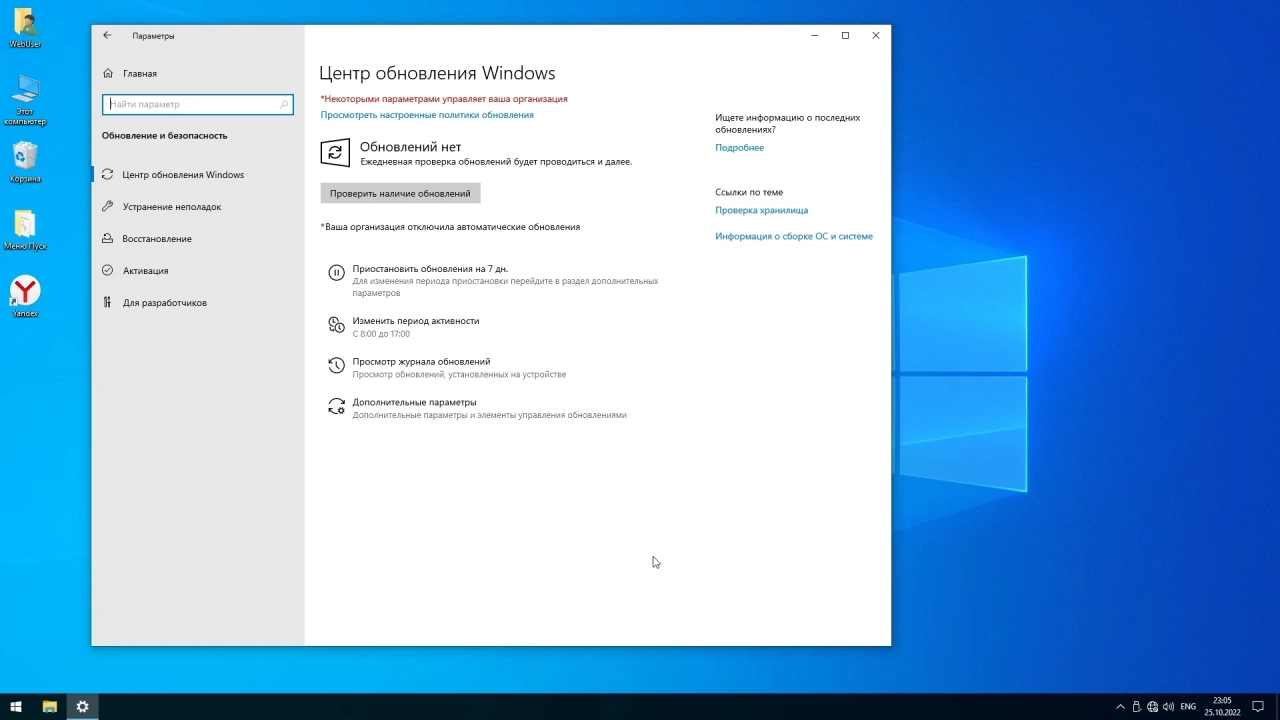The height and width of the screenshot is (720, 1280).
Task: Click Проверить наличие обновлений button
Action: click(400, 193)
